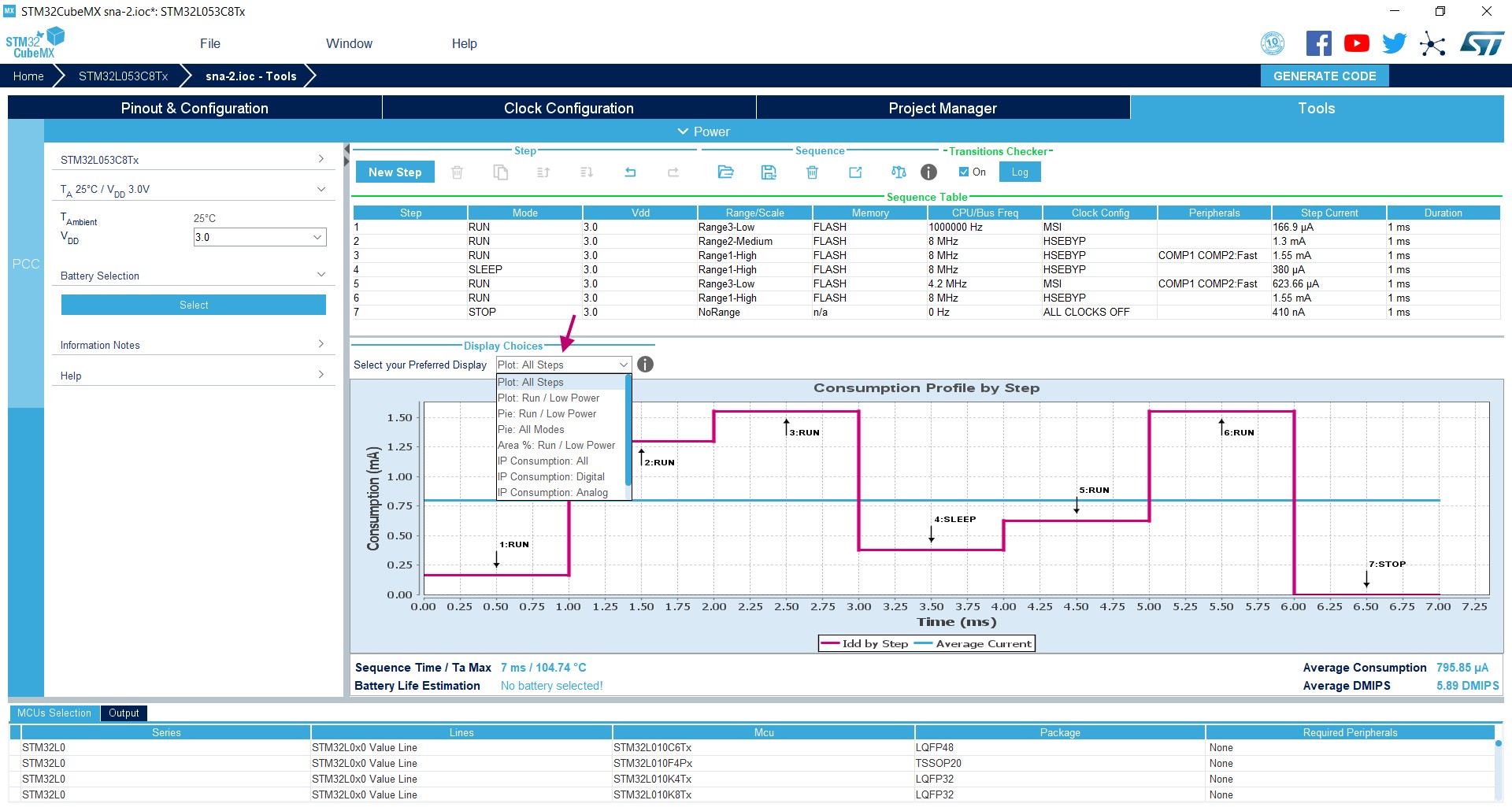Open the Help menu in top bar
This screenshot has width=1512, height=811.
pyautogui.click(x=465, y=44)
